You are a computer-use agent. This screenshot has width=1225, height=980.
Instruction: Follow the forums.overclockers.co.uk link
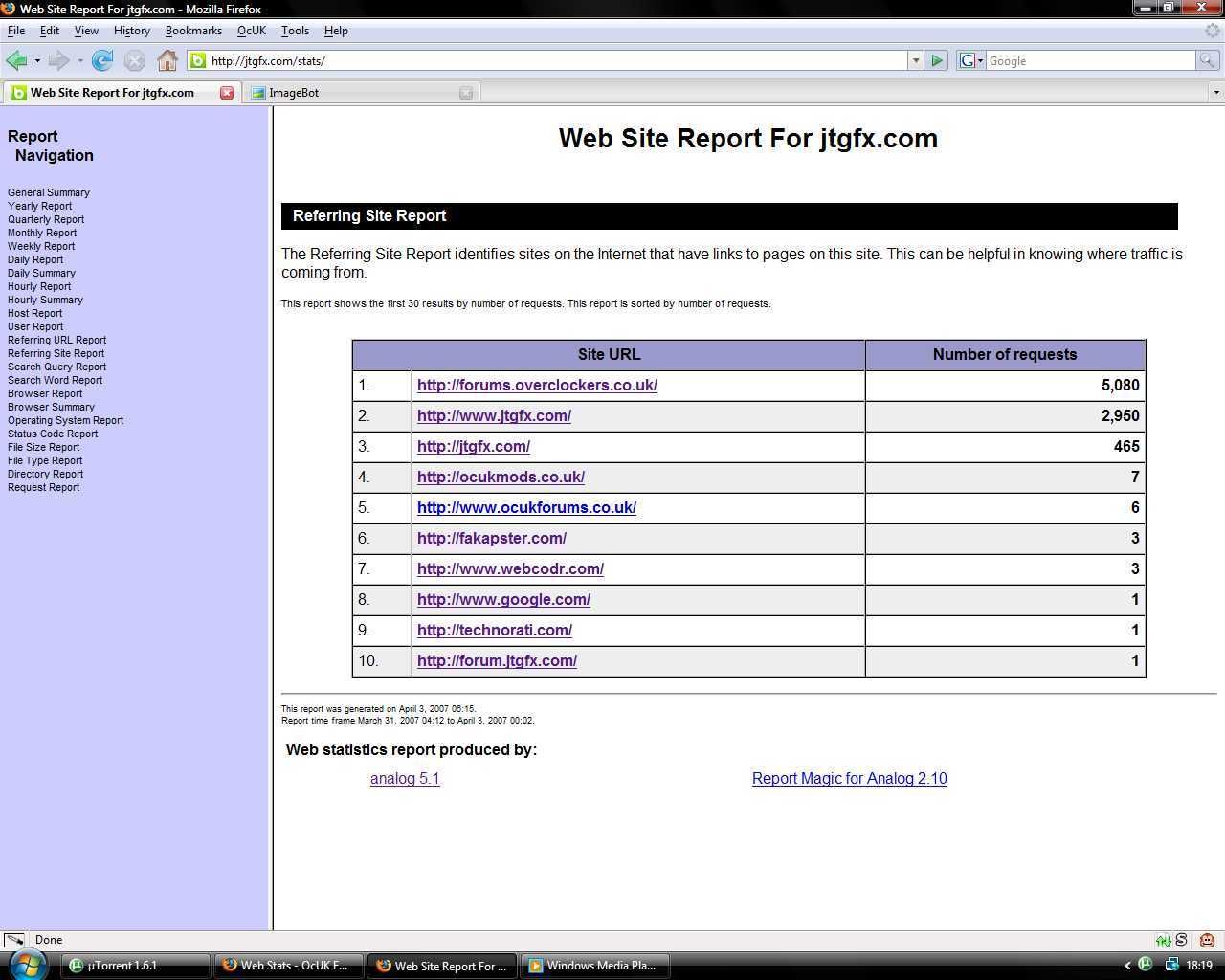(x=537, y=385)
